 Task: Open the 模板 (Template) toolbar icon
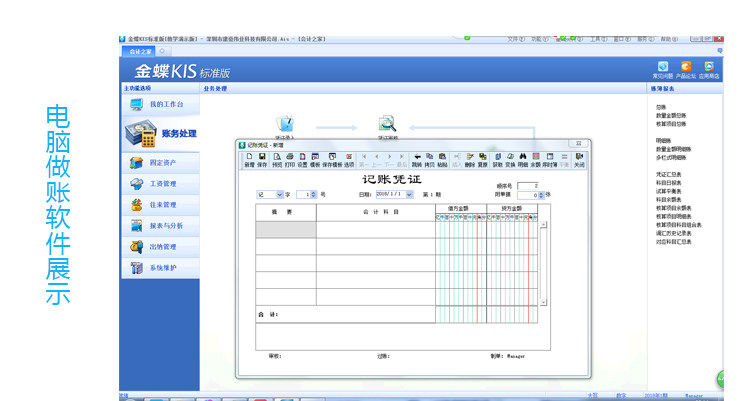point(315,160)
